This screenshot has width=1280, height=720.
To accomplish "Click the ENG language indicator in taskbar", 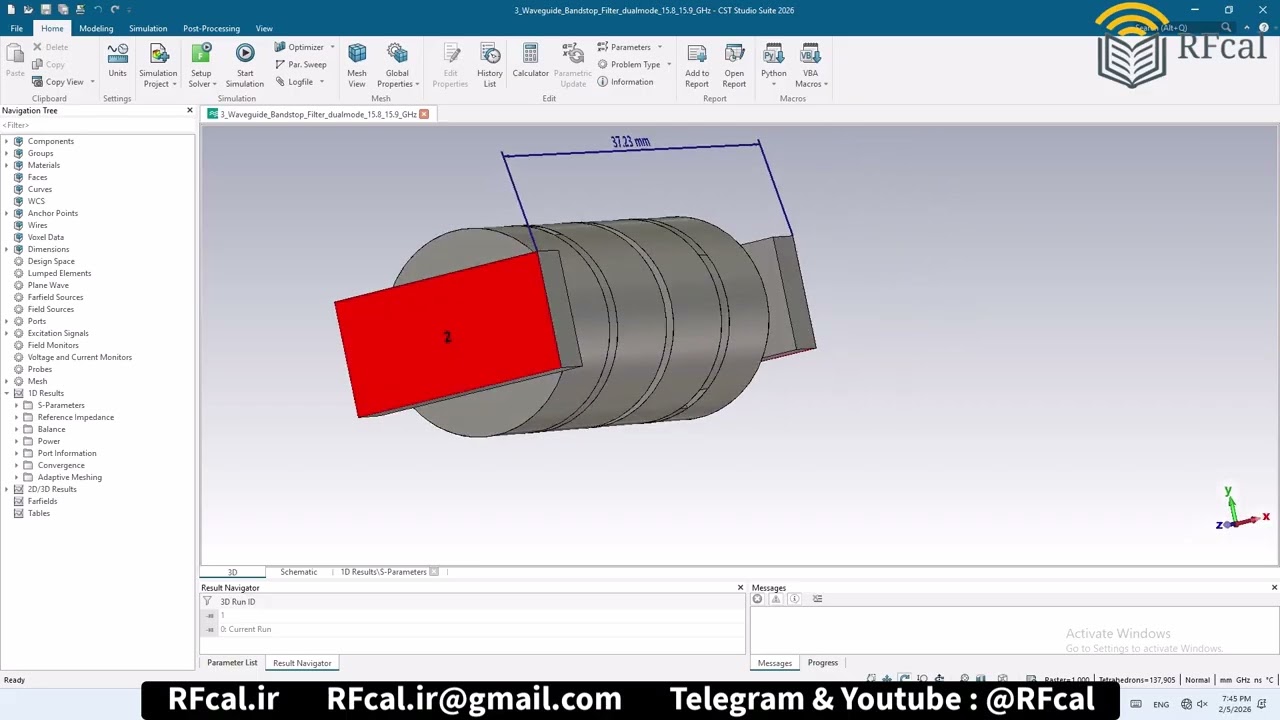I will click(x=1161, y=704).
